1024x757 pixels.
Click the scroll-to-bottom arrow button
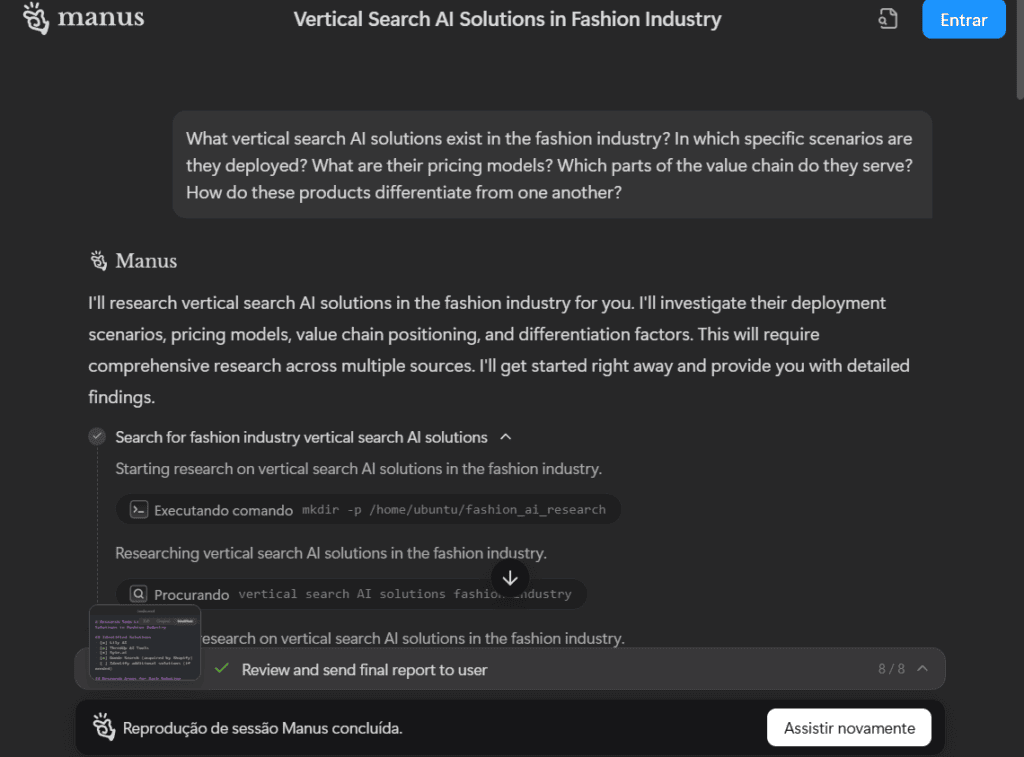(x=510, y=577)
